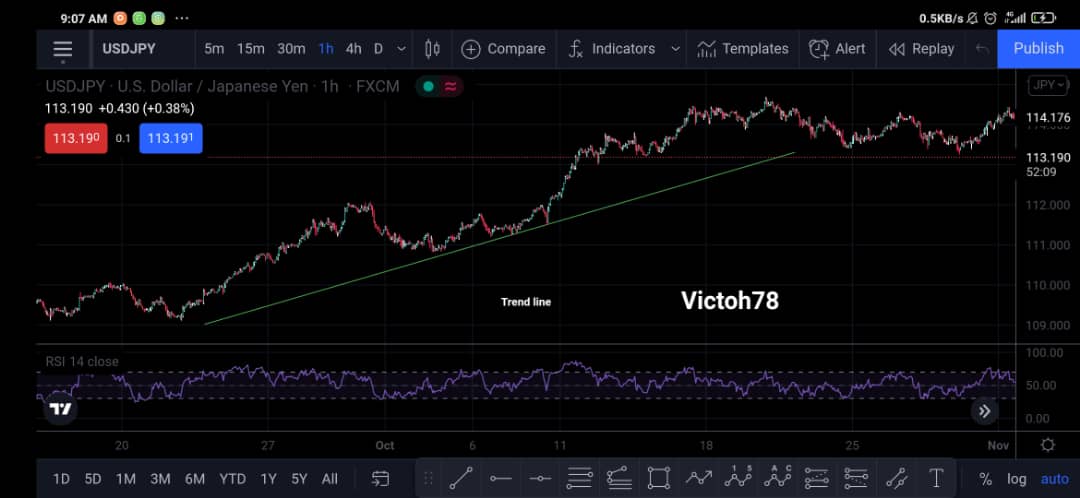This screenshot has height=498, width=1080.
Task: Toggle log scale mode
Action: [x=1017, y=479]
